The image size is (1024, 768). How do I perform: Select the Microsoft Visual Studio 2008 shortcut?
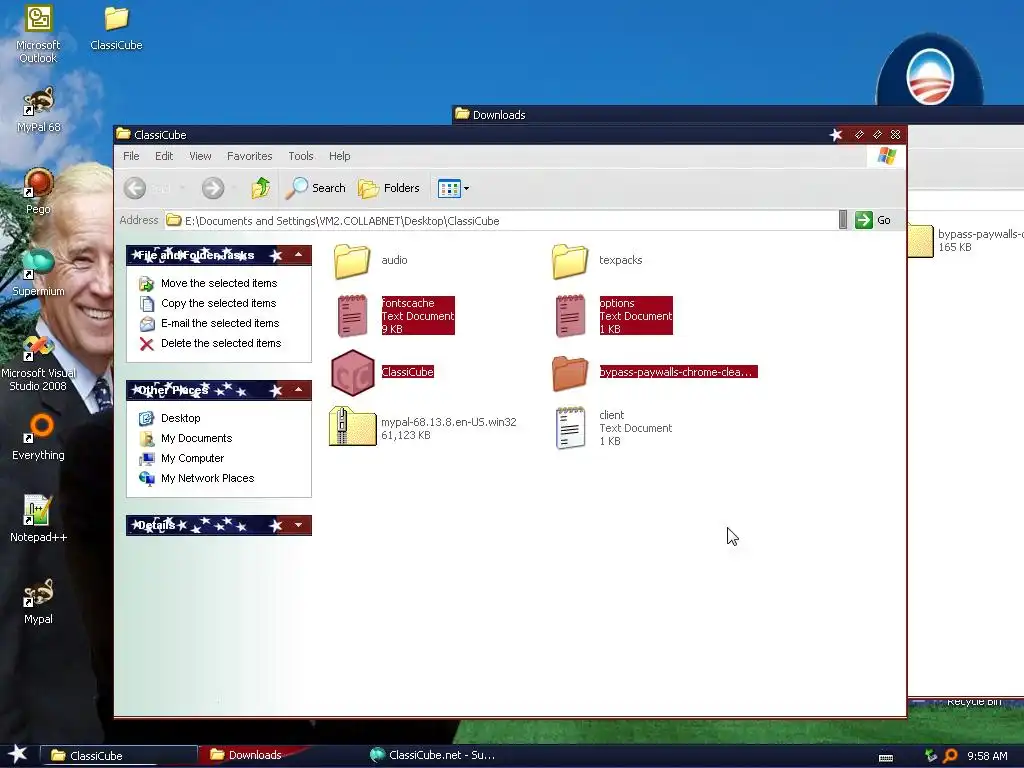click(x=38, y=362)
